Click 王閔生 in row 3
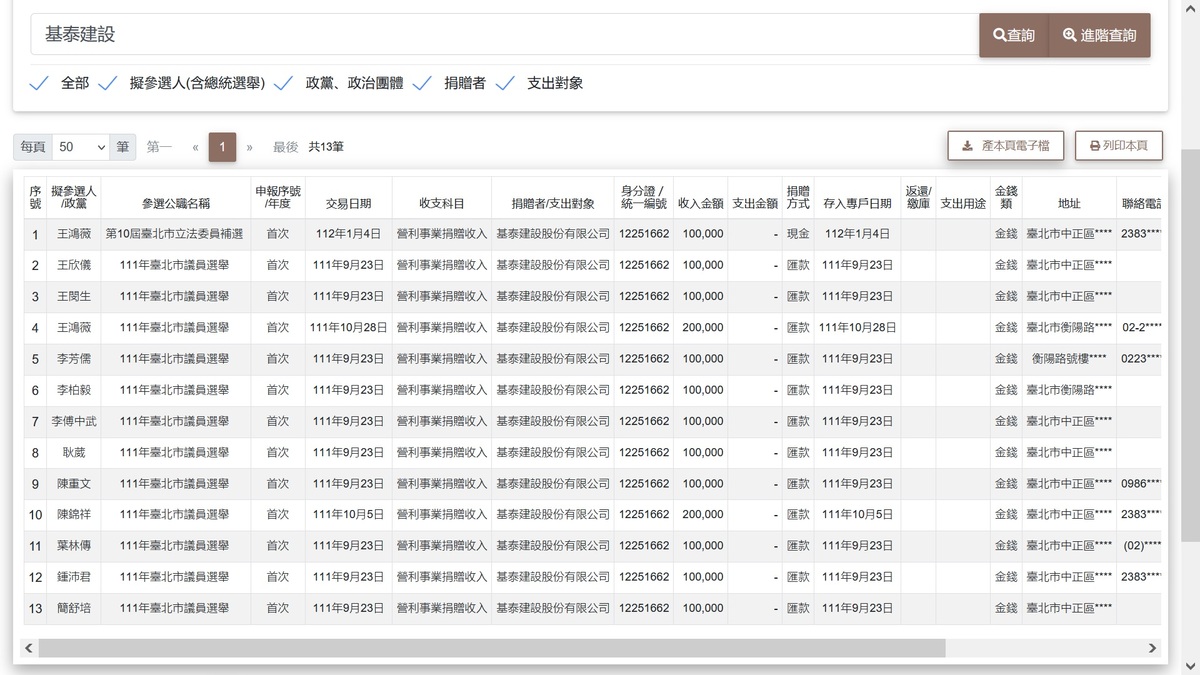1200x675 pixels. [x=74, y=296]
